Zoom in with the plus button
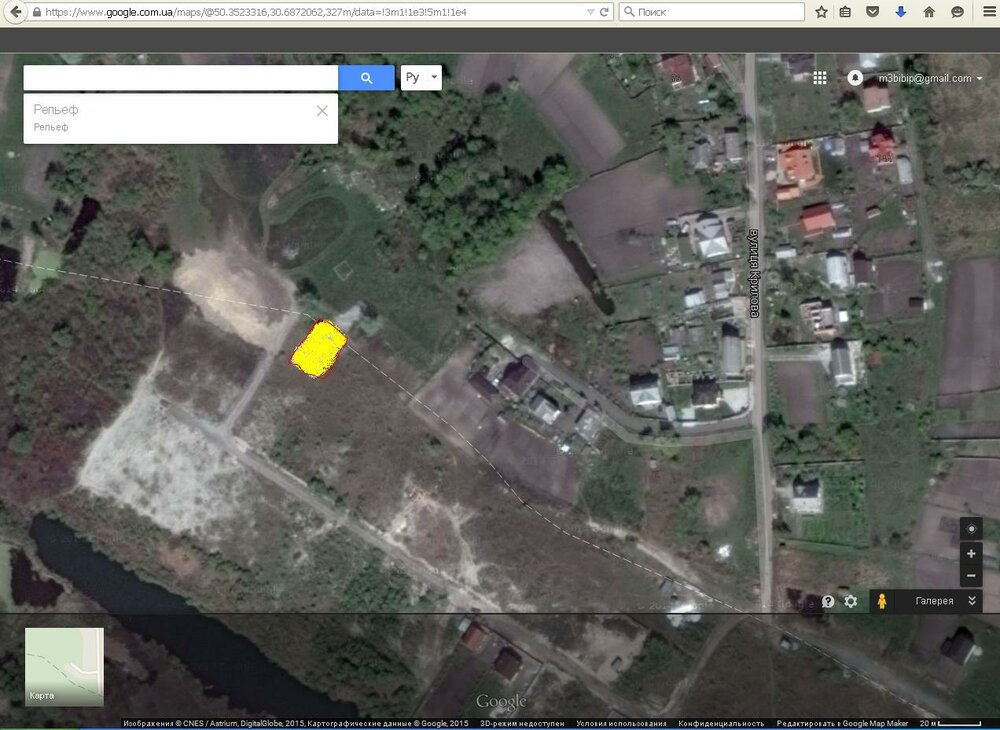This screenshot has height=730, width=1000. (x=971, y=553)
